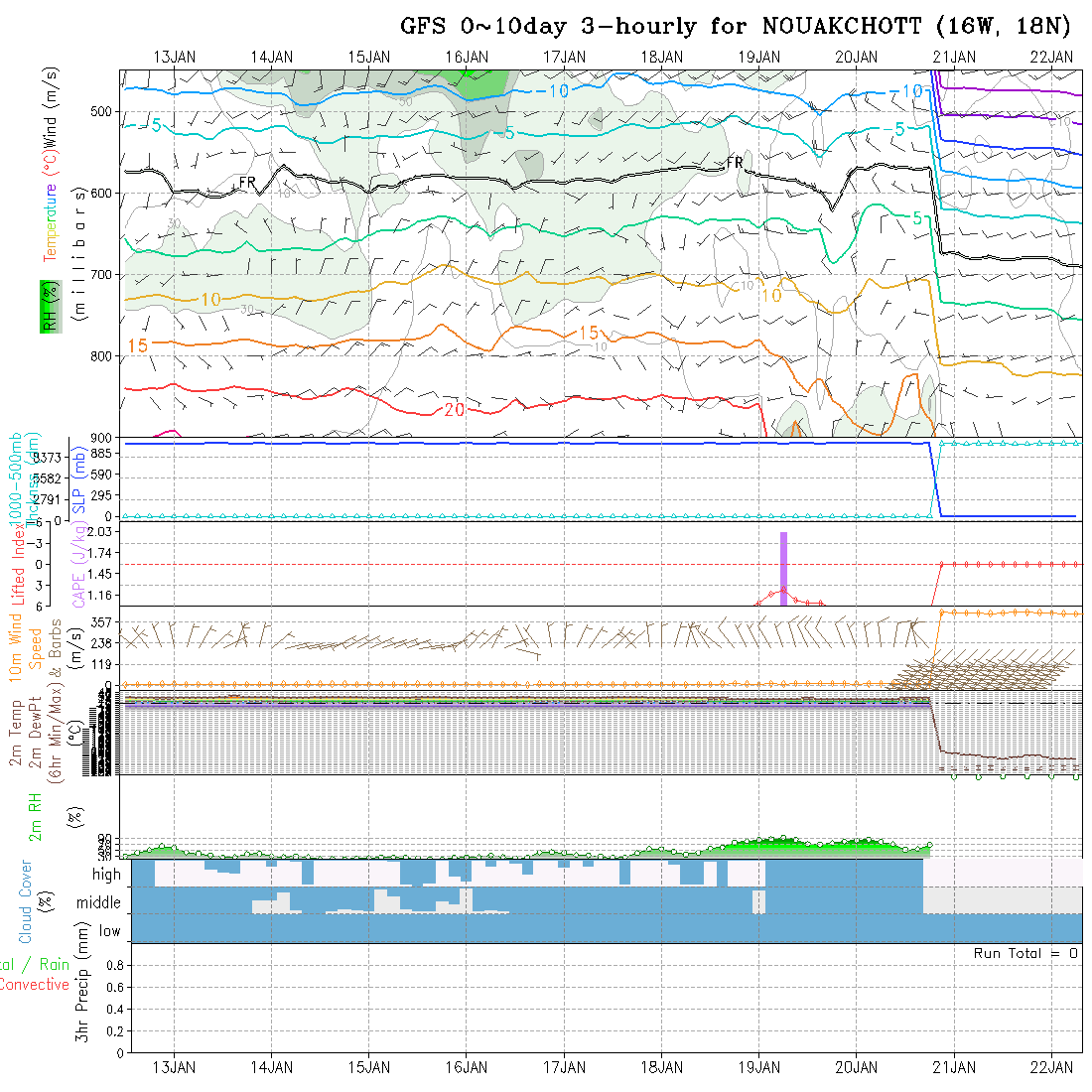The image size is (1092, 1092).
Task: Select the 19JAN label on the bottom axis
Action: [758, 1067]
